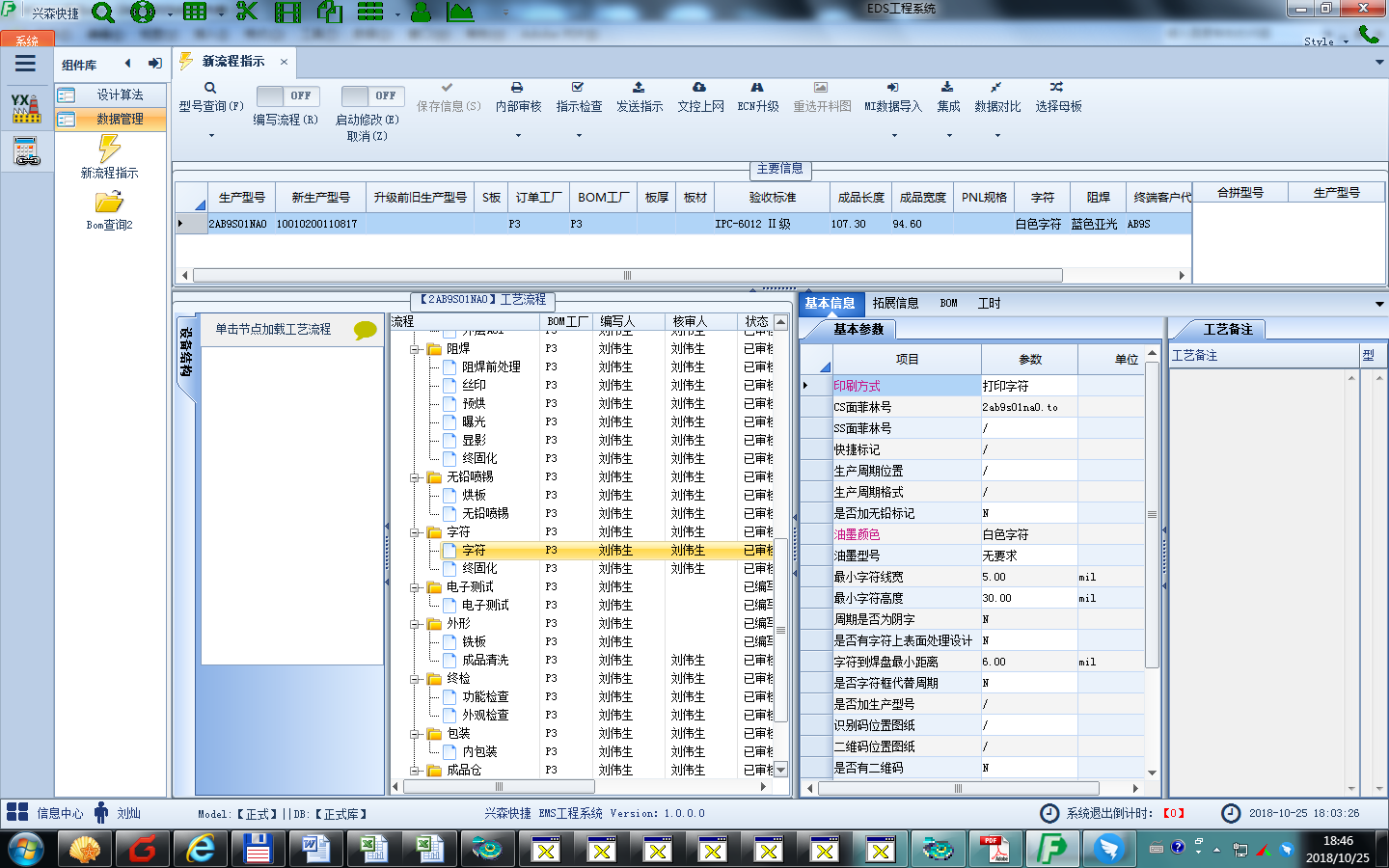1389x868 pixels.
Task: Click ECN升级 toolbar button
Action: coord(757,97)
